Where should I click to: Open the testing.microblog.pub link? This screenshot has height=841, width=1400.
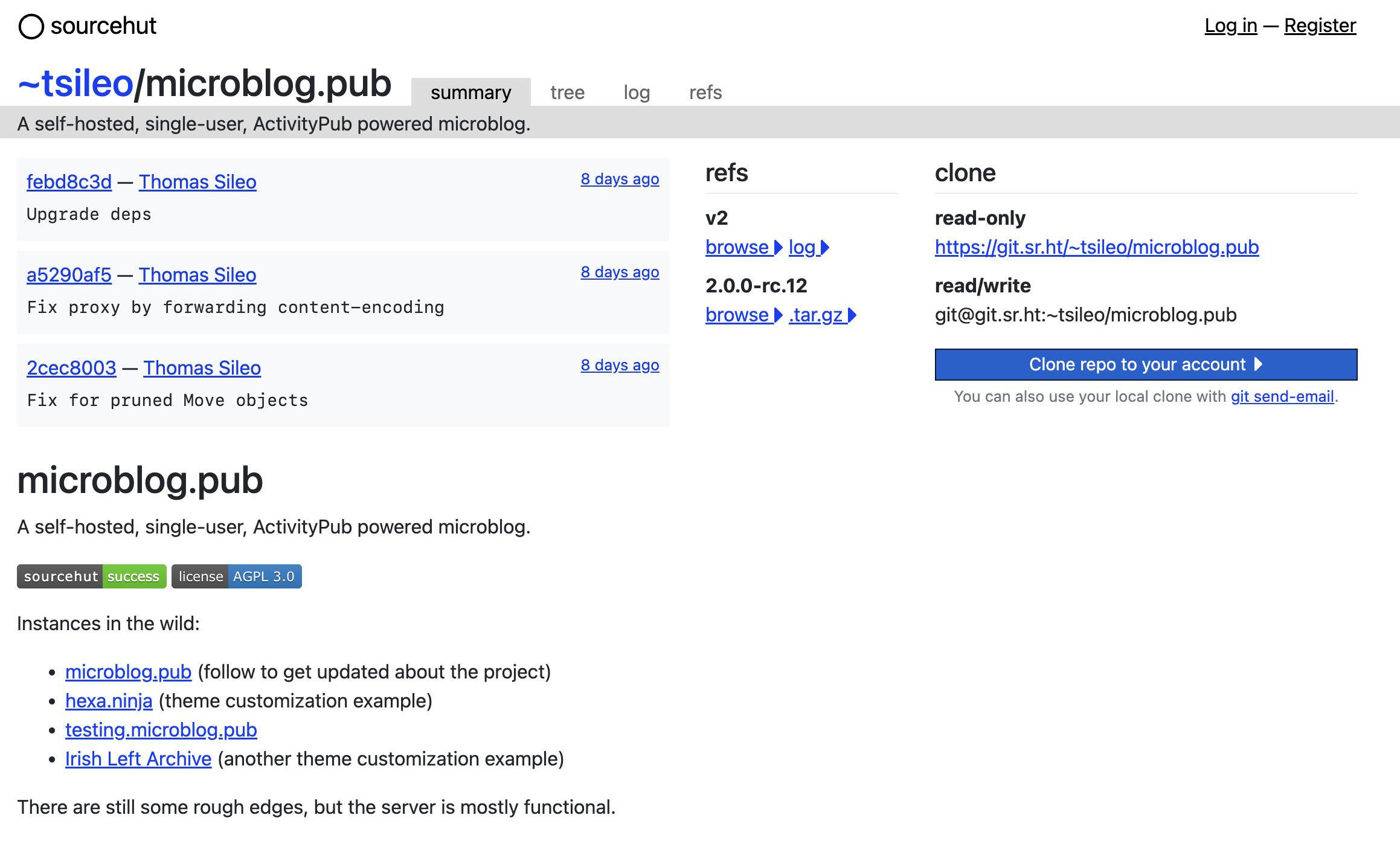(x=161, y=730)
